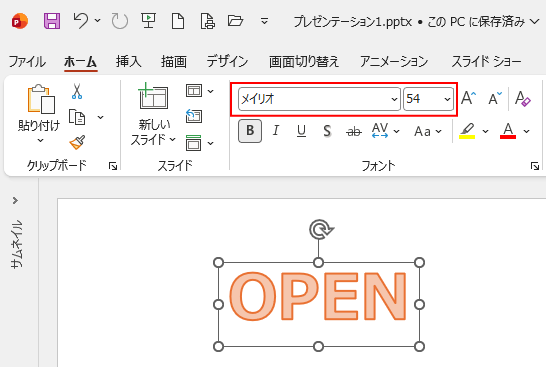Switch to the アニメーション tab

tap(394, 62)
